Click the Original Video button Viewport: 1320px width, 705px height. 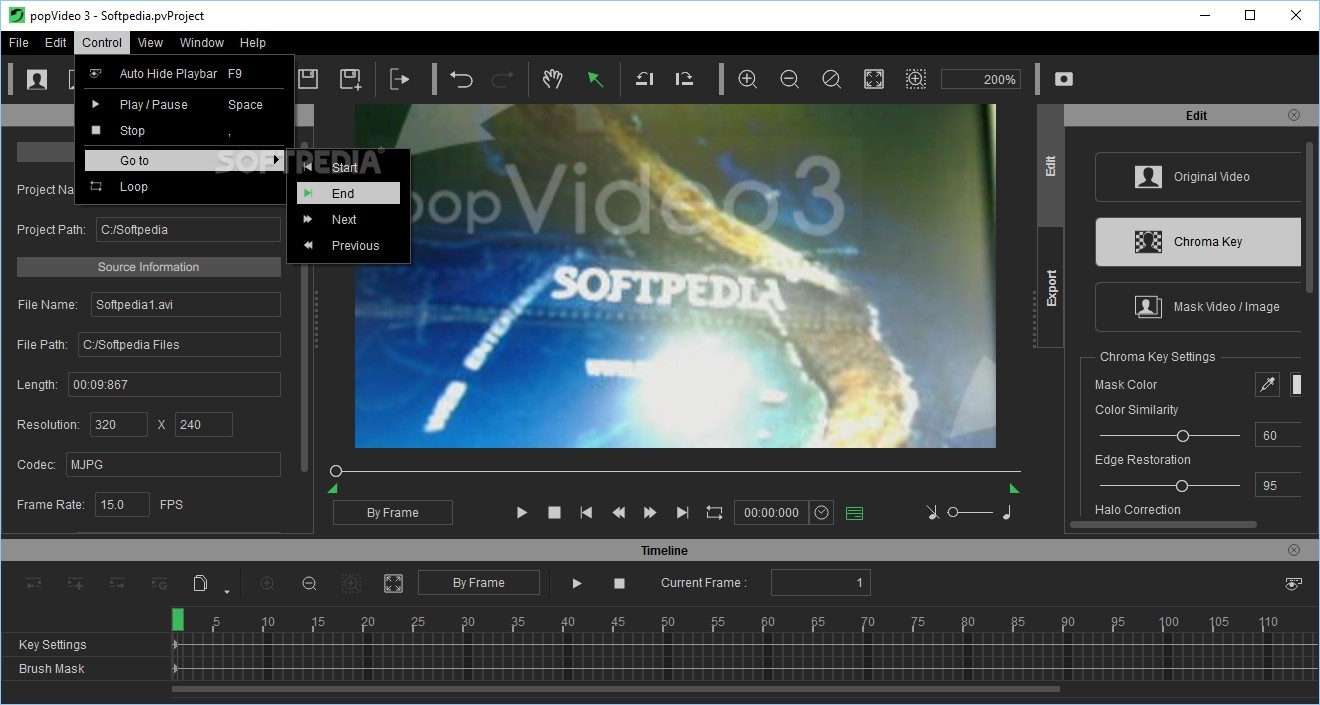1198,177
